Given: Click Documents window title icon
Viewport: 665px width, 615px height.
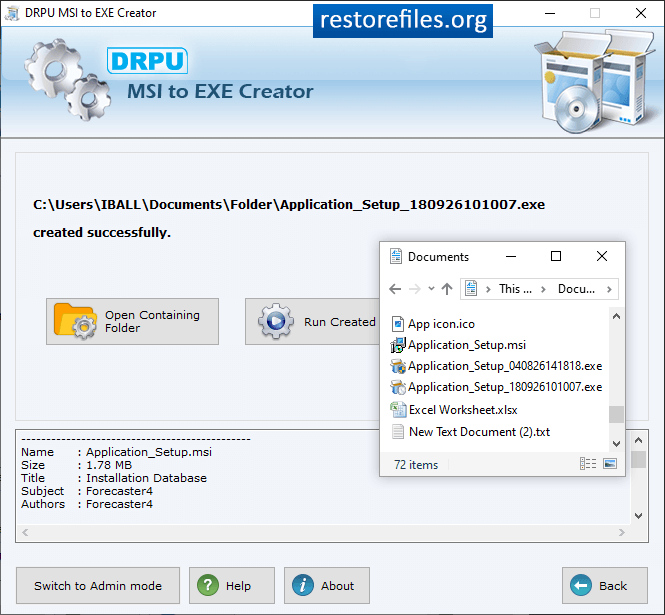Looking at the screenshot, I should (x=396, y=256).
